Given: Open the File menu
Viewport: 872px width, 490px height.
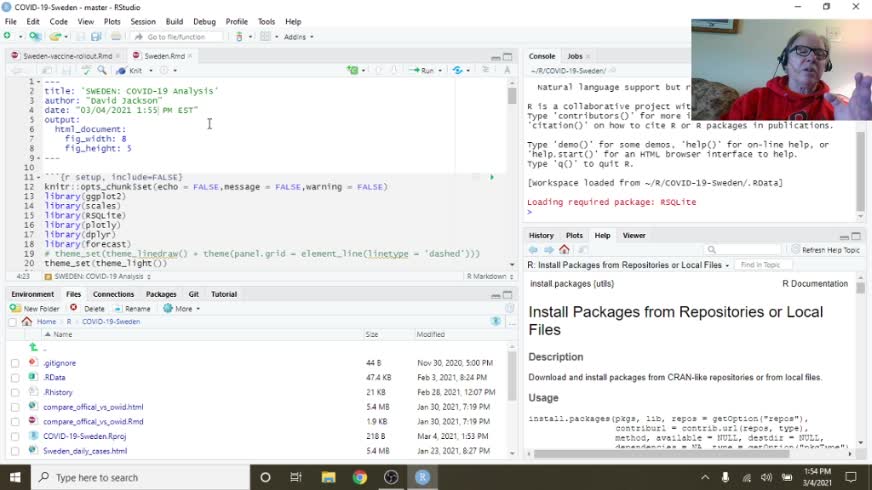Looking at the screenshot, I should (11, 22).
